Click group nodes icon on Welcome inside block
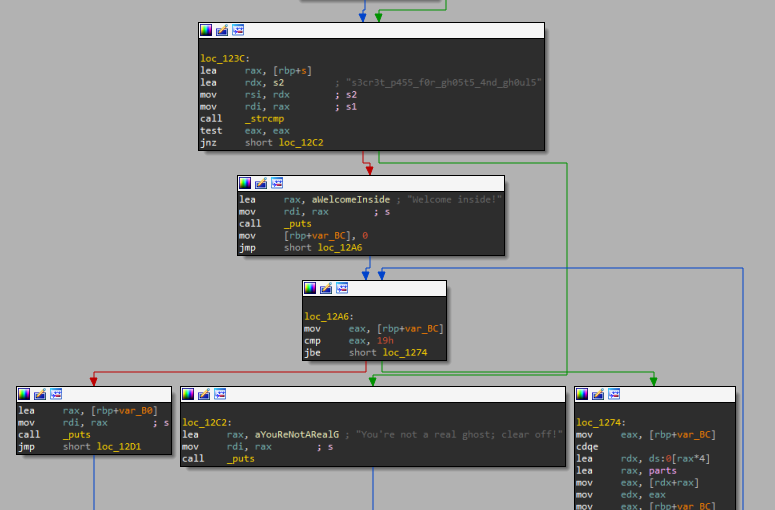775x510 pixels. [277, 184]
